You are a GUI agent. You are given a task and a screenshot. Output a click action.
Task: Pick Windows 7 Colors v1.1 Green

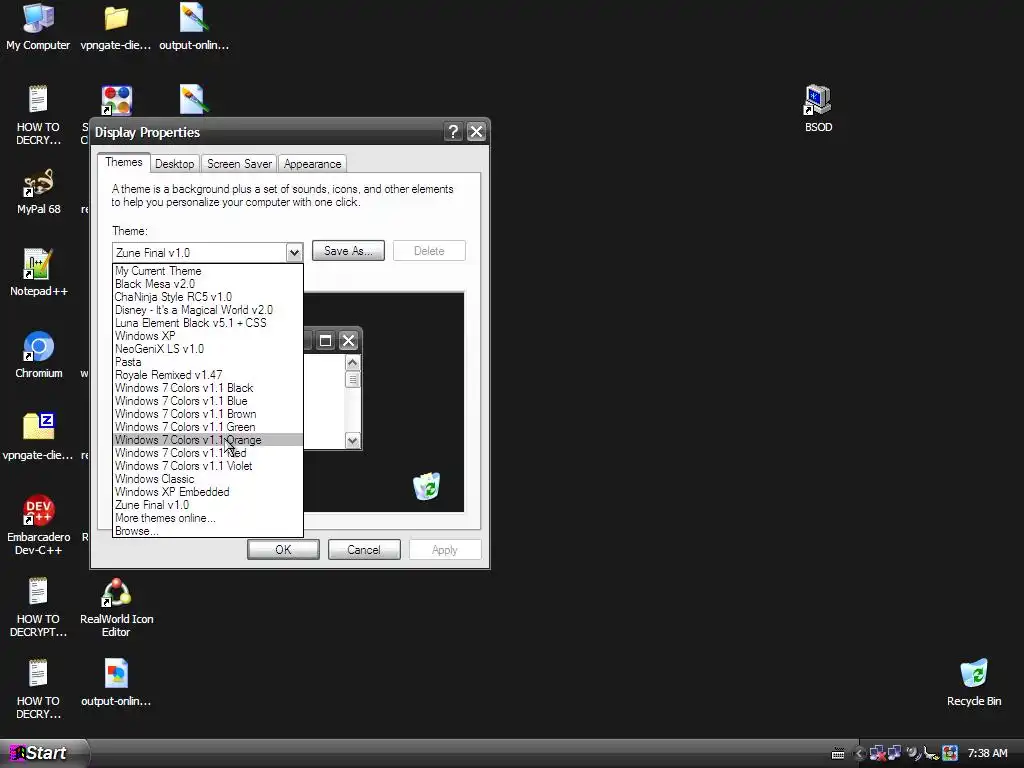(208, 427)
